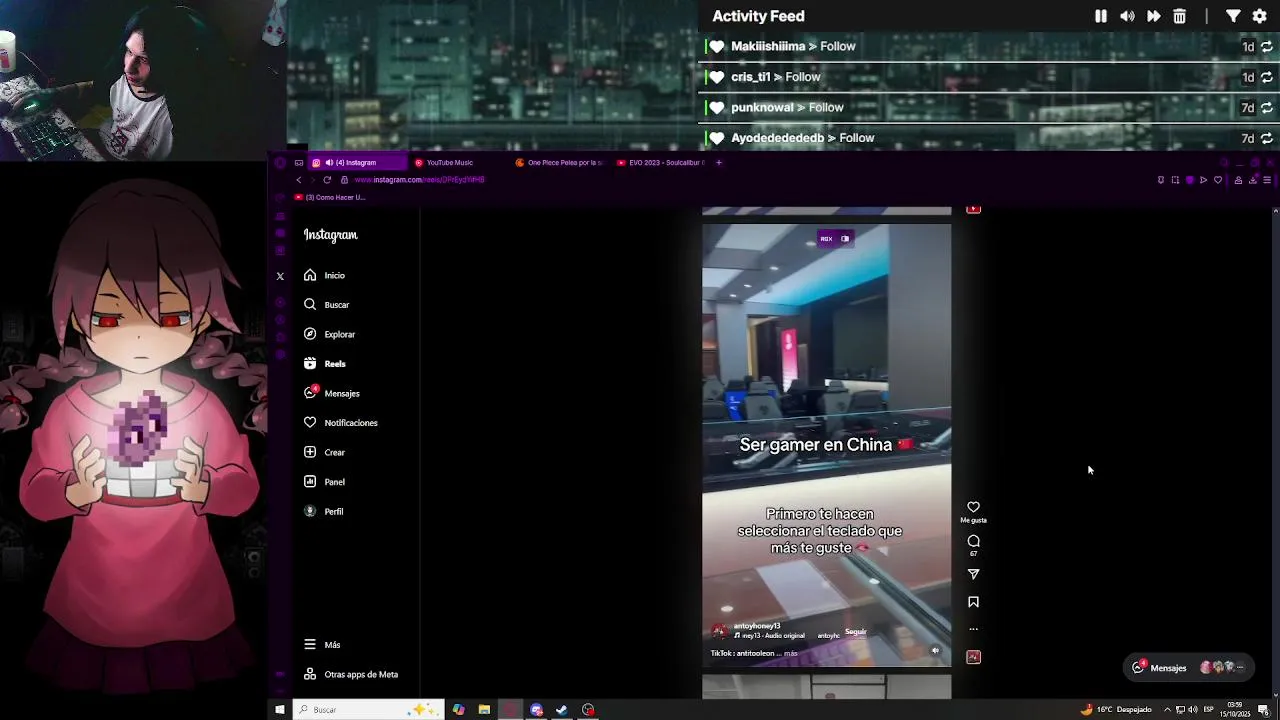The height and width of the screenshot is (720, 1280).
Task: Open the Windows Start menu
Action: click(x=279, y=710)
